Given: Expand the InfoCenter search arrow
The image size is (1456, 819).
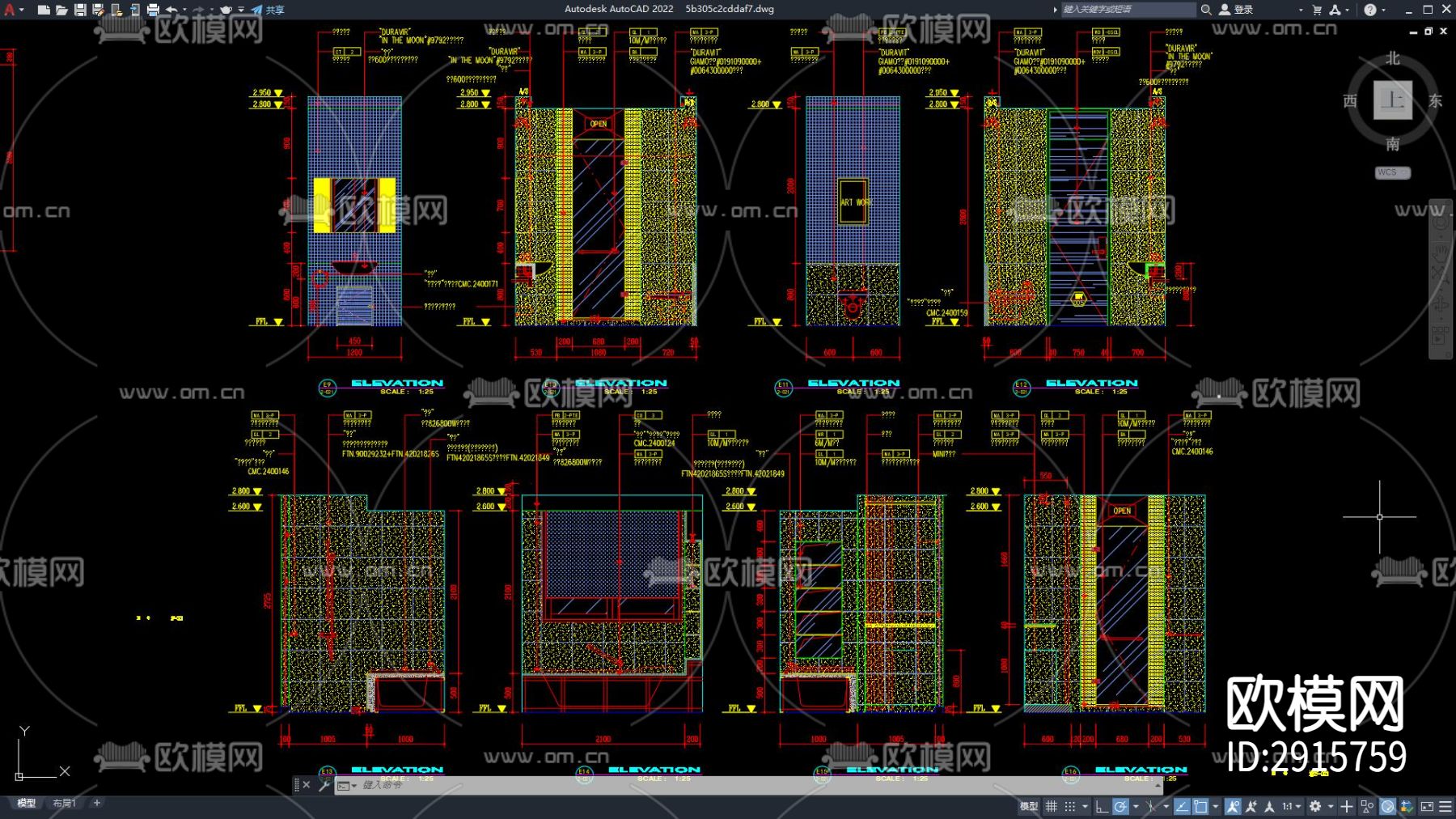Looking at the screenshot, I should (x=1055, y=10).
